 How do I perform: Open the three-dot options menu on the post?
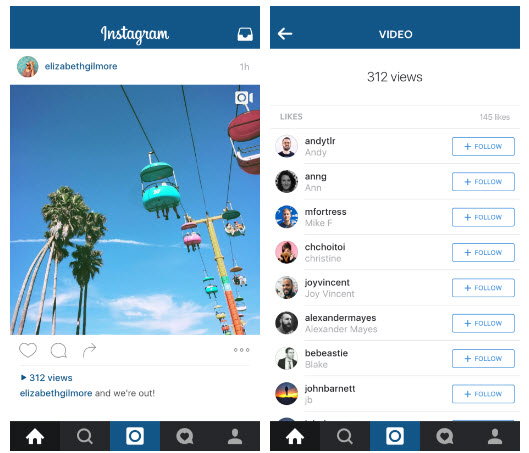(242, 350)
